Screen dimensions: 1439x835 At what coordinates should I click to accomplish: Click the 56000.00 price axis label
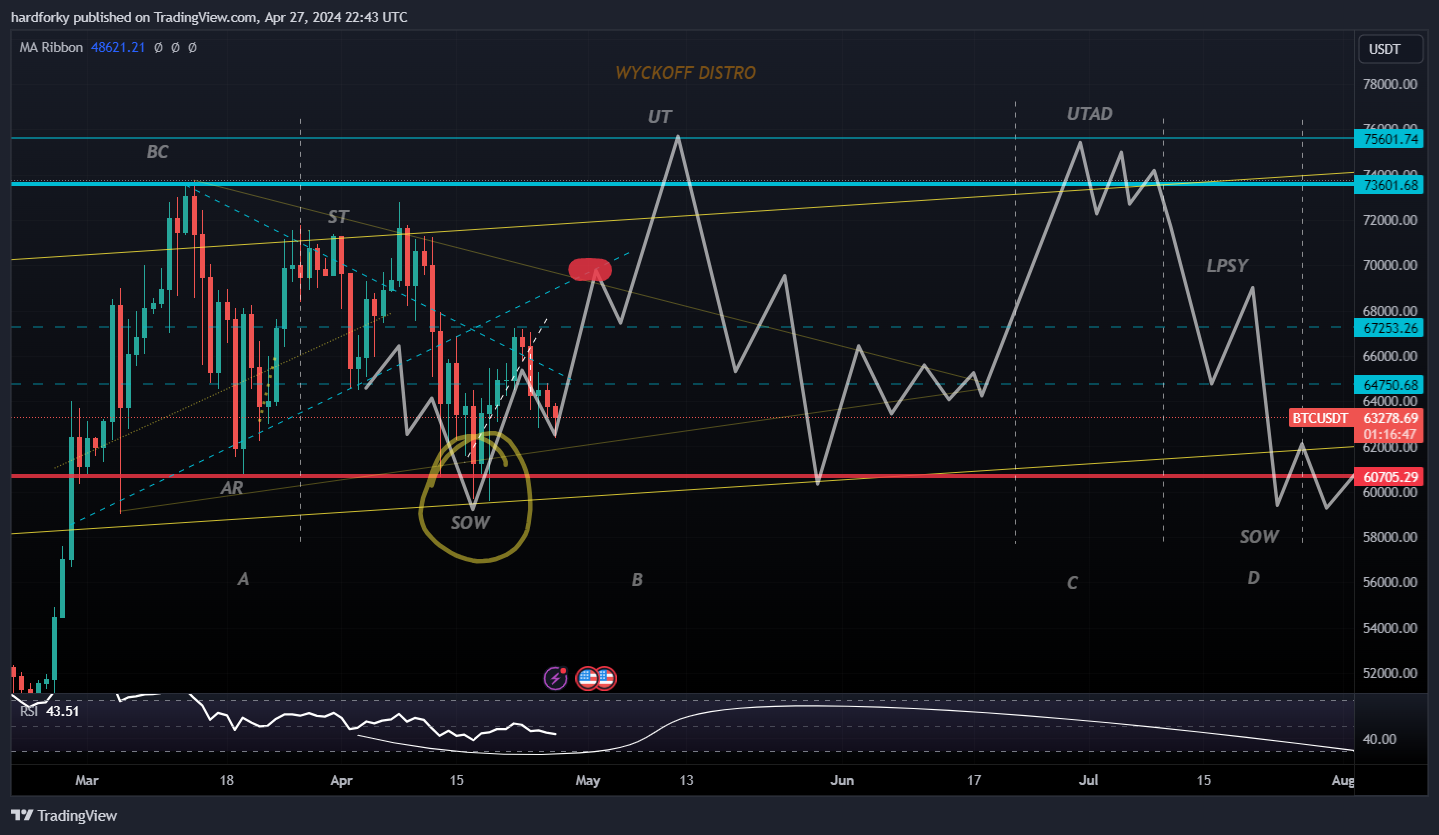coord(1391,582)
